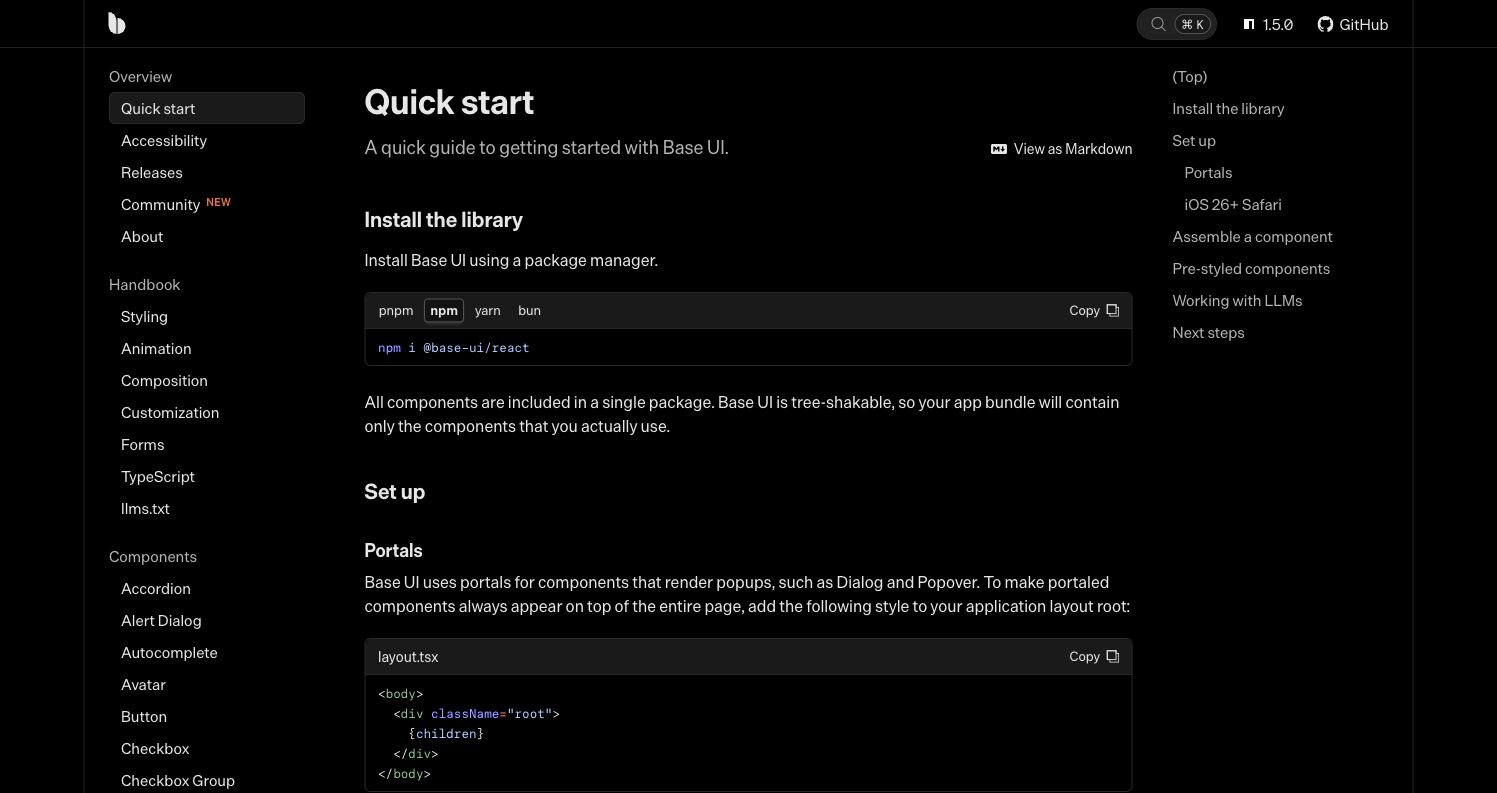Copy the layout.tsx code
The width and height of the screenshot is (1497, 793).
coord(1094,657)
